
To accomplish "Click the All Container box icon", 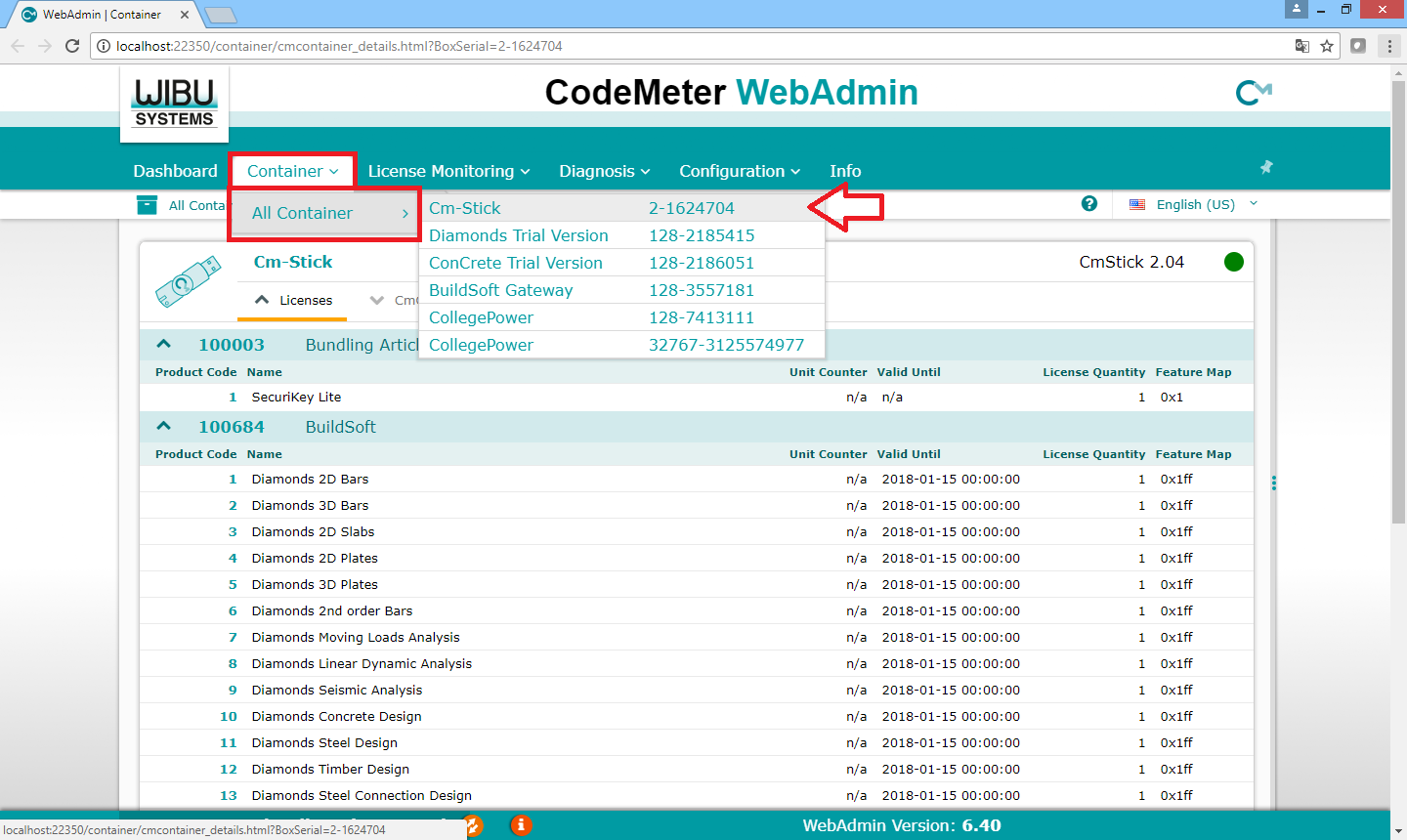I will (x=147, y=204).
